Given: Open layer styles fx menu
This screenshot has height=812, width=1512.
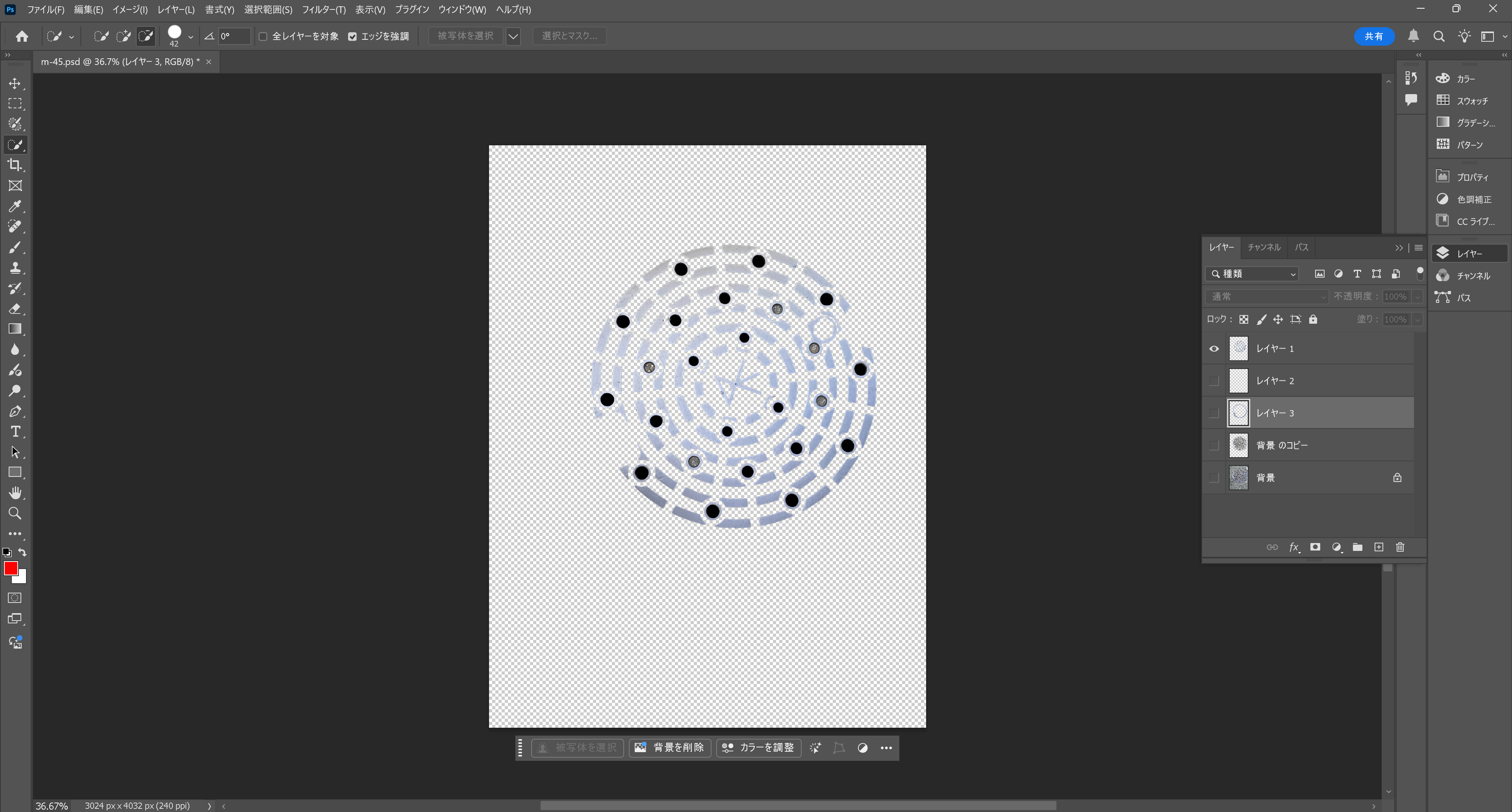Looking at the screenshot, I should click(1293, 547).
